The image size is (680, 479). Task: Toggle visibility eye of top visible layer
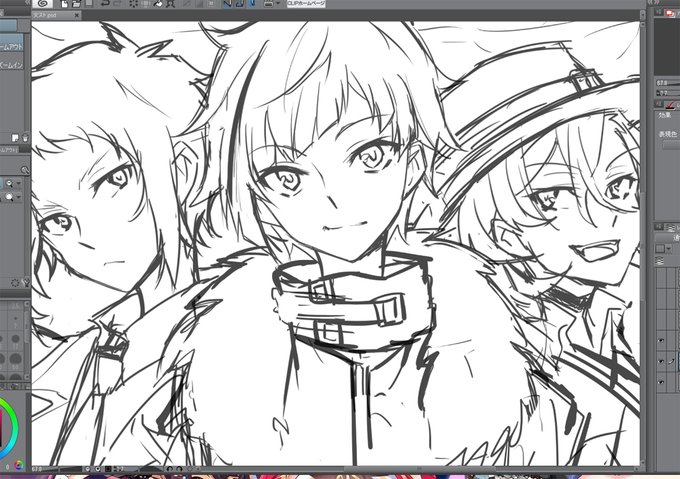click(661, 341)
